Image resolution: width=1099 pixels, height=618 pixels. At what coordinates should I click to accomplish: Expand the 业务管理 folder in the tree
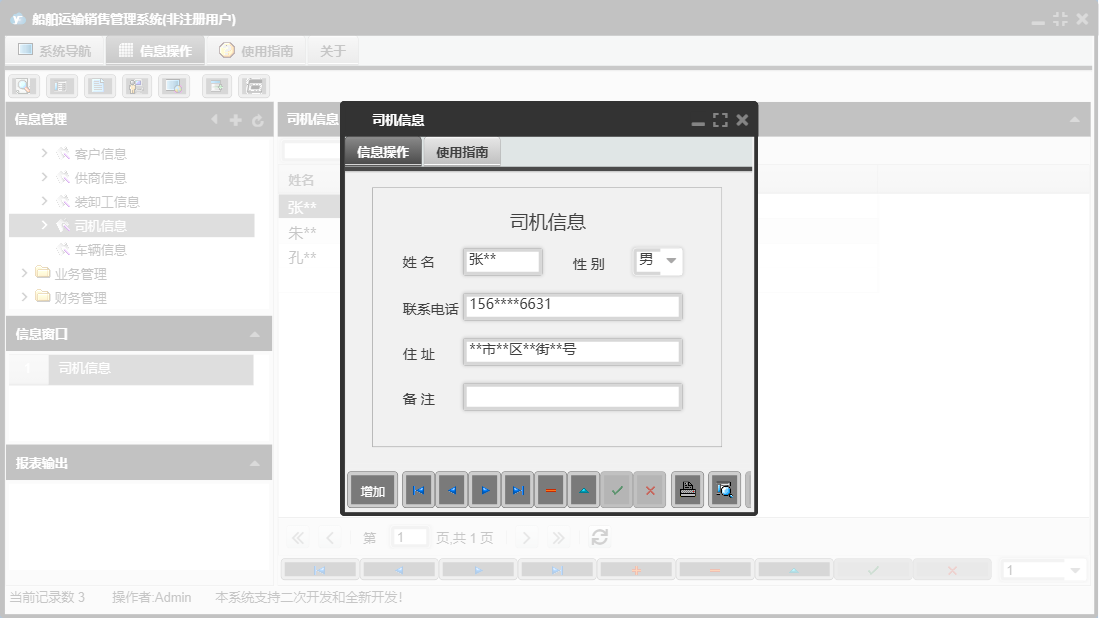pyautogui.click(x=24, y=272)
